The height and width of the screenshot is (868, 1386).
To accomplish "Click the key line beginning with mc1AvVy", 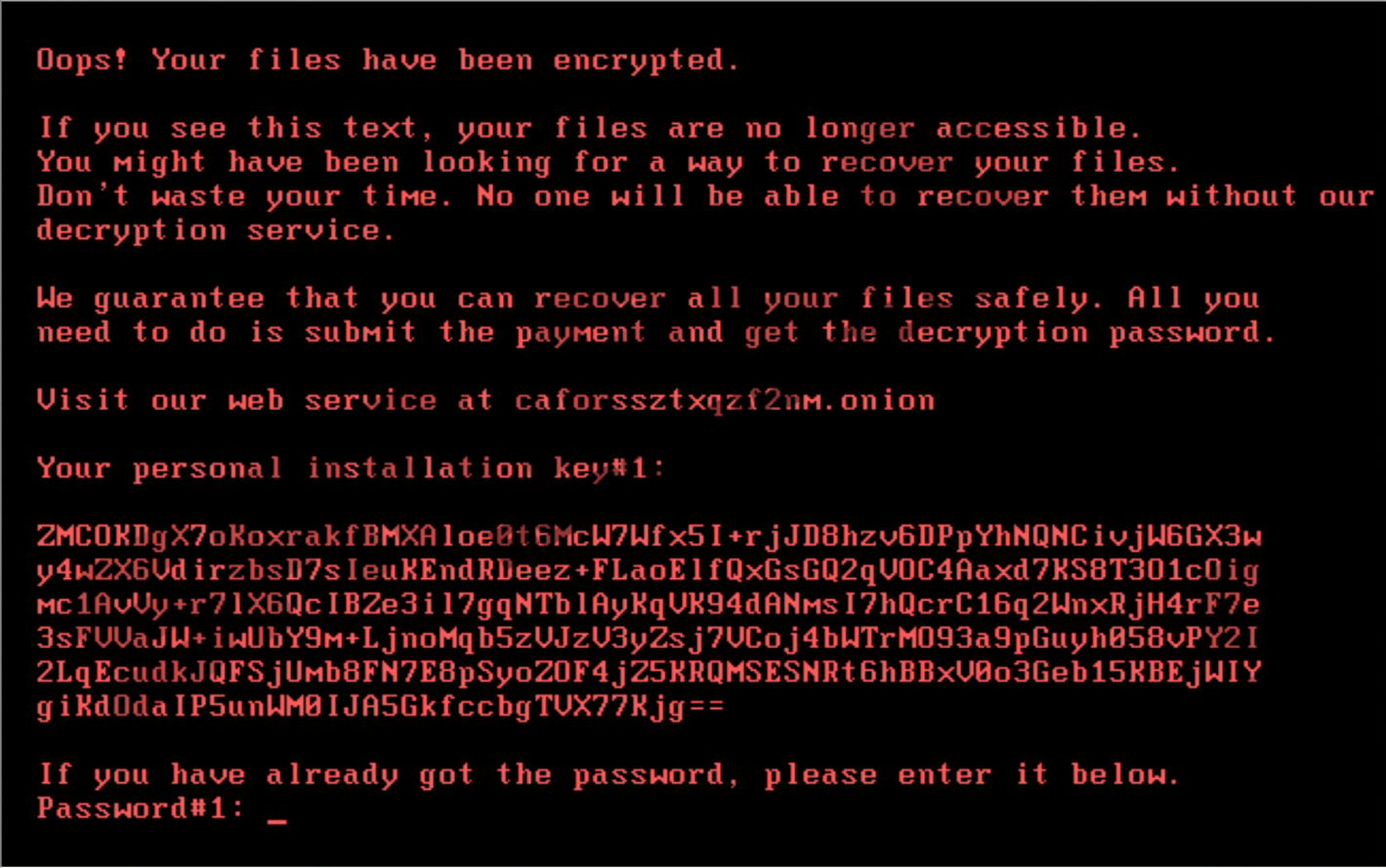I will pyautogui.click(x=649, y=604).
